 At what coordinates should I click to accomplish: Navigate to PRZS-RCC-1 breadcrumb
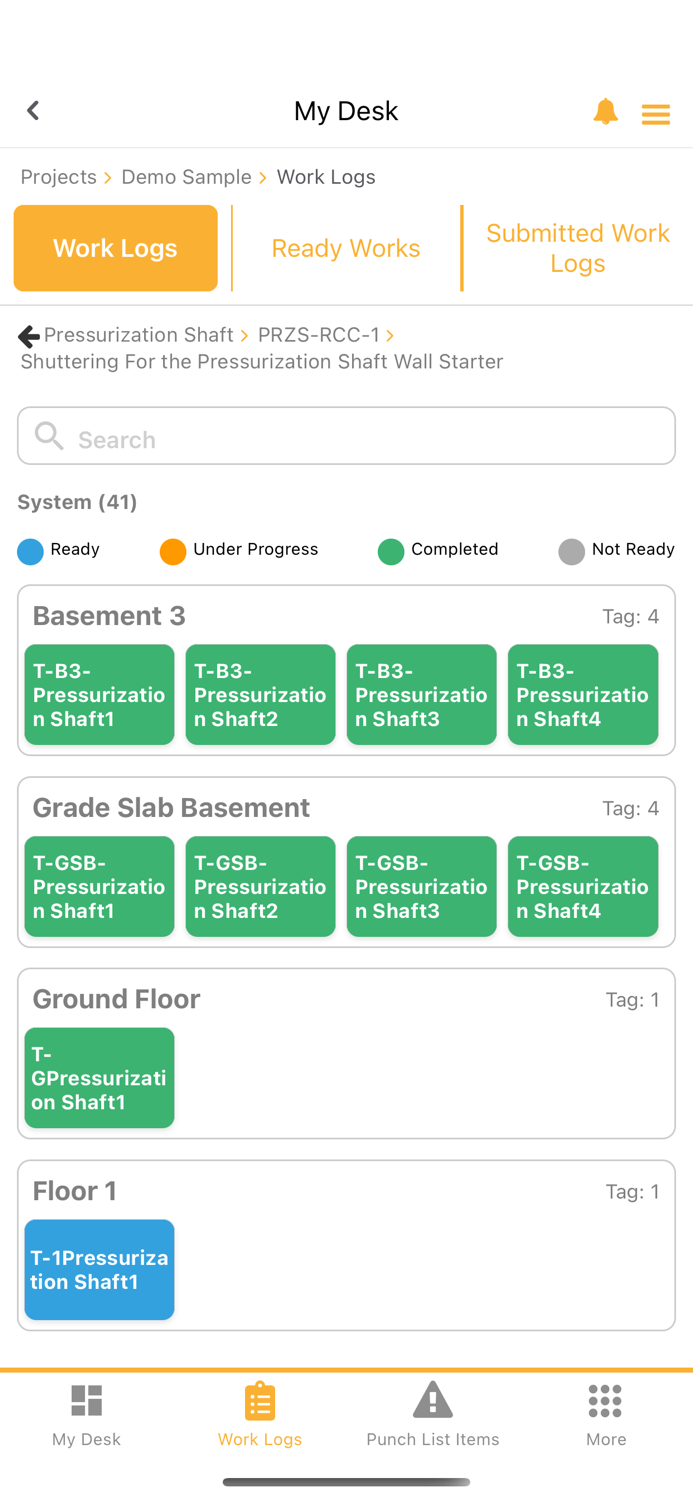(318, 335)
